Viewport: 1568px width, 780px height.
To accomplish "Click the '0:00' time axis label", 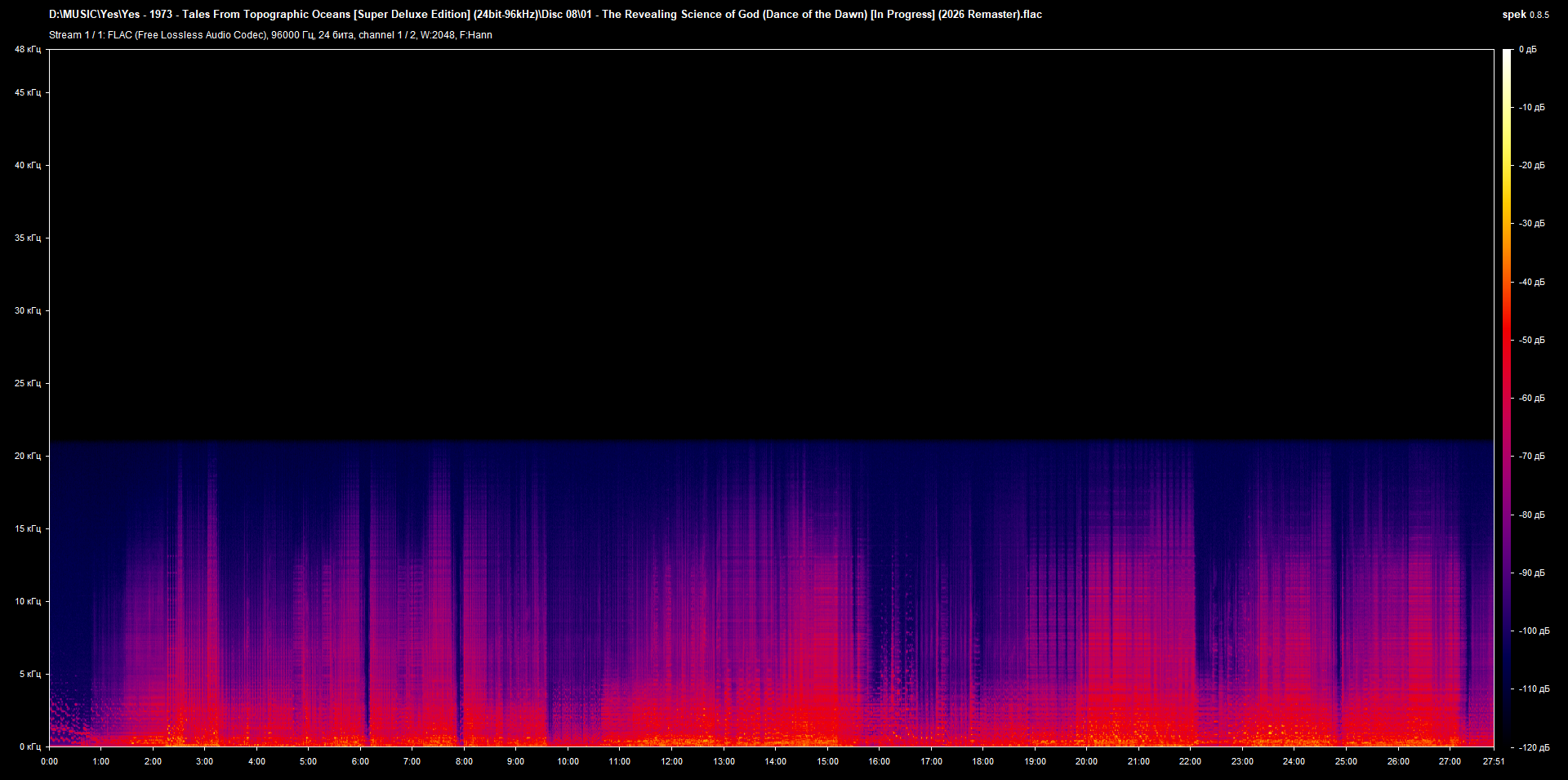I will pos(49,761).
